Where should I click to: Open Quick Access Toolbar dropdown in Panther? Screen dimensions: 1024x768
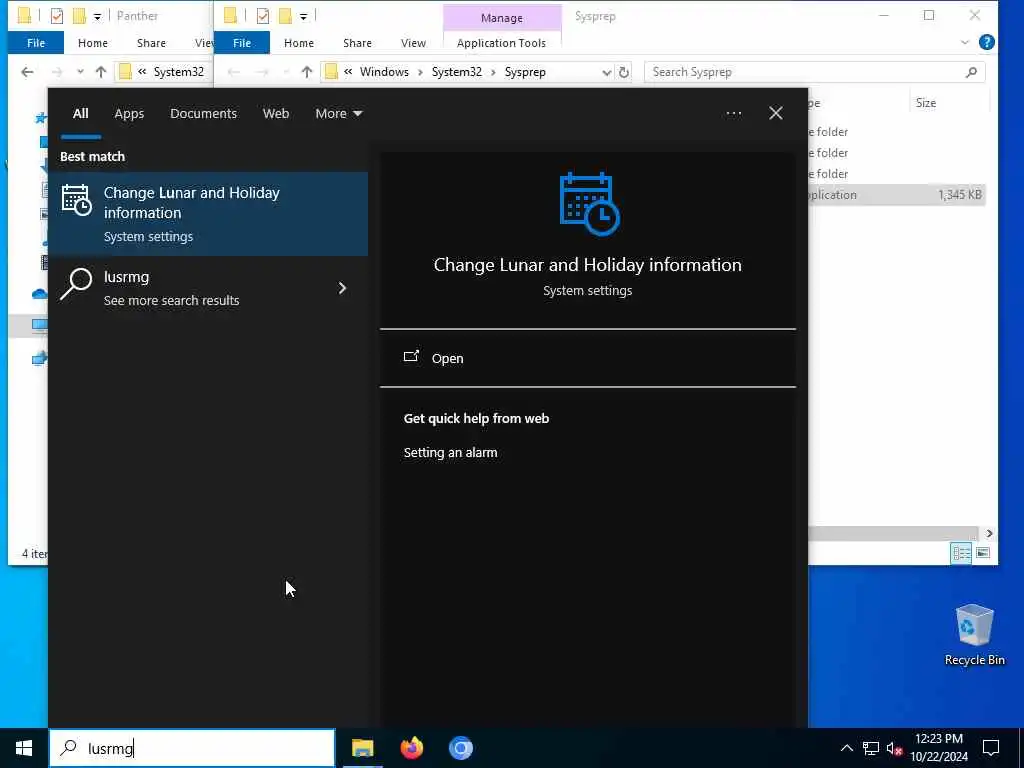click(97, 16)
